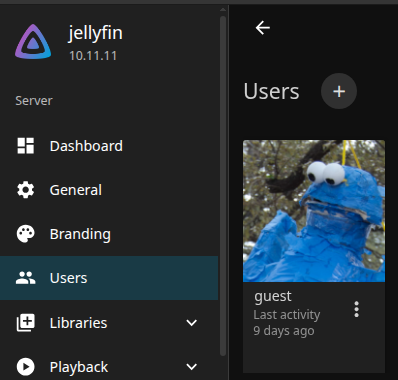Click the jellyfin server name text

95,33
